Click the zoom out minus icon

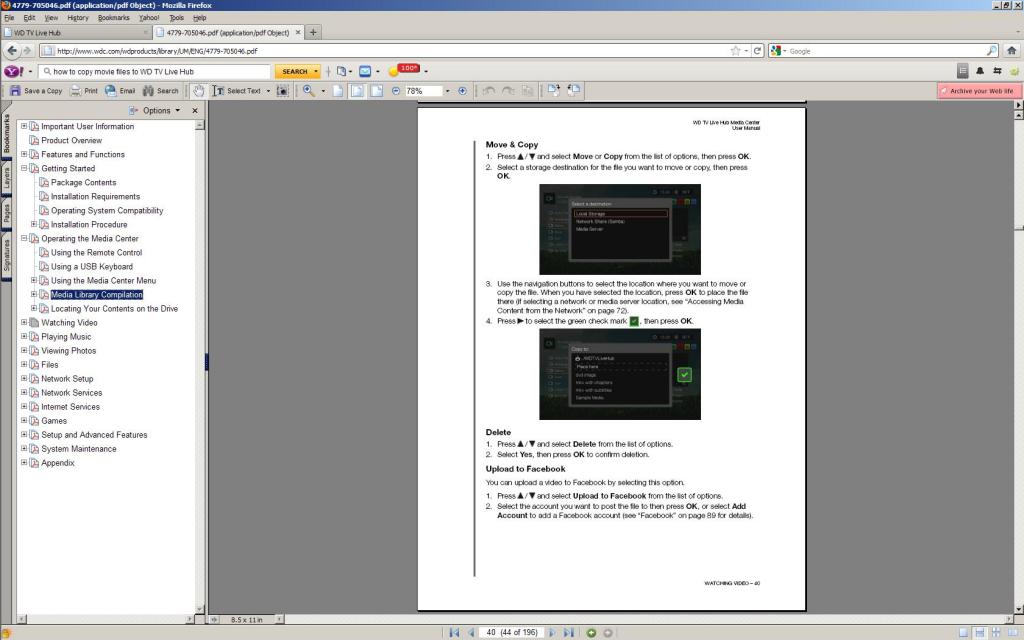[396, 91]
